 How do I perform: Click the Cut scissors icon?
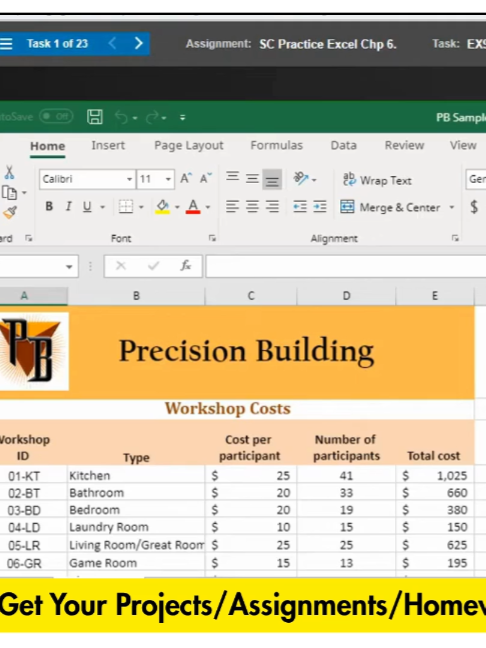click(x=10, y=173)
